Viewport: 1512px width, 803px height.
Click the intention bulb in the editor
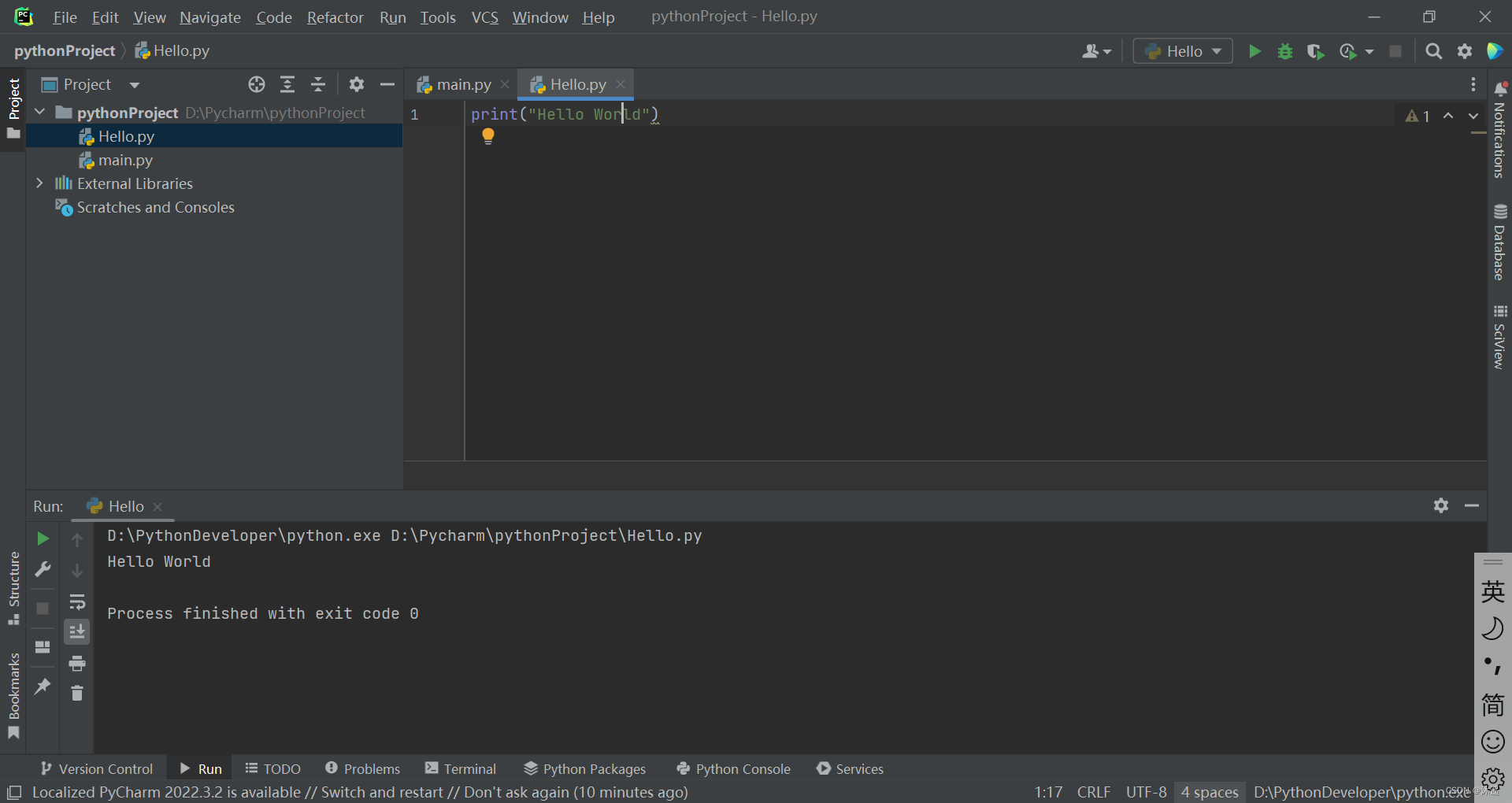point(487,135)
